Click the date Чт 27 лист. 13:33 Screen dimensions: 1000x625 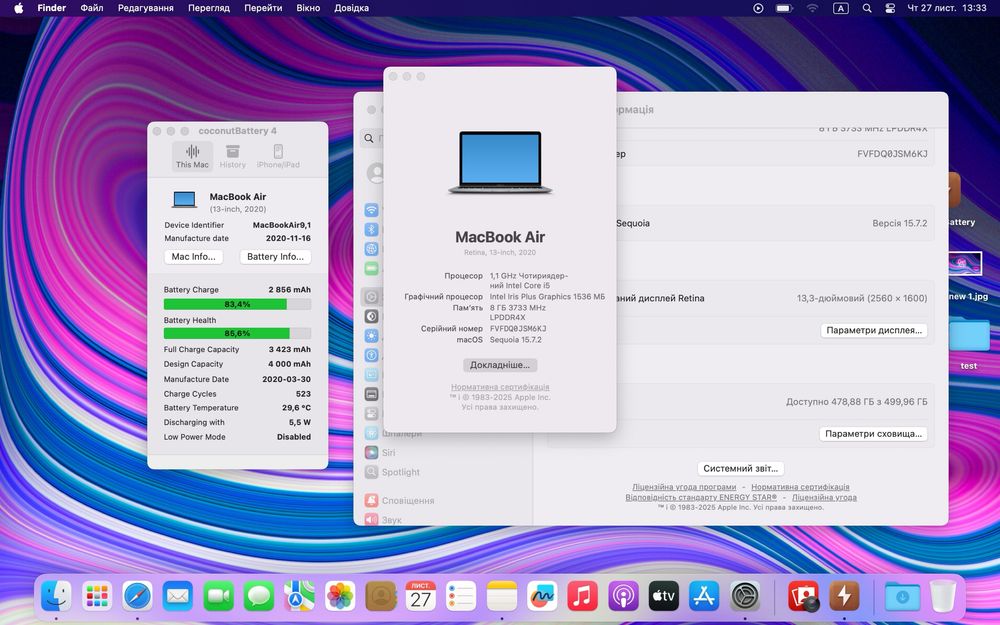pyautogui.click(x=947, y=8)
